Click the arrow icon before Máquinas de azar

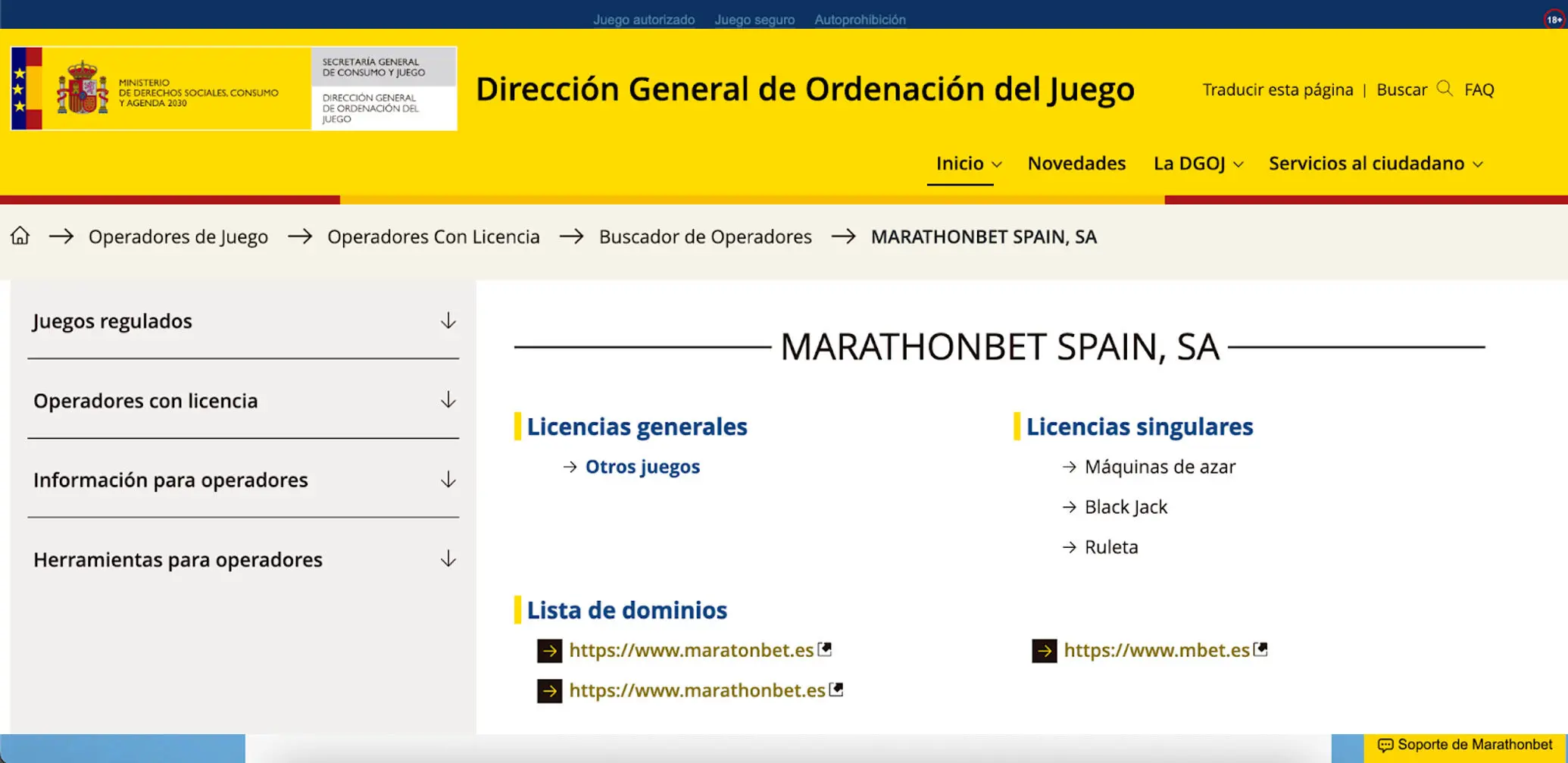pyautogui.click(x=1069, y=467)
